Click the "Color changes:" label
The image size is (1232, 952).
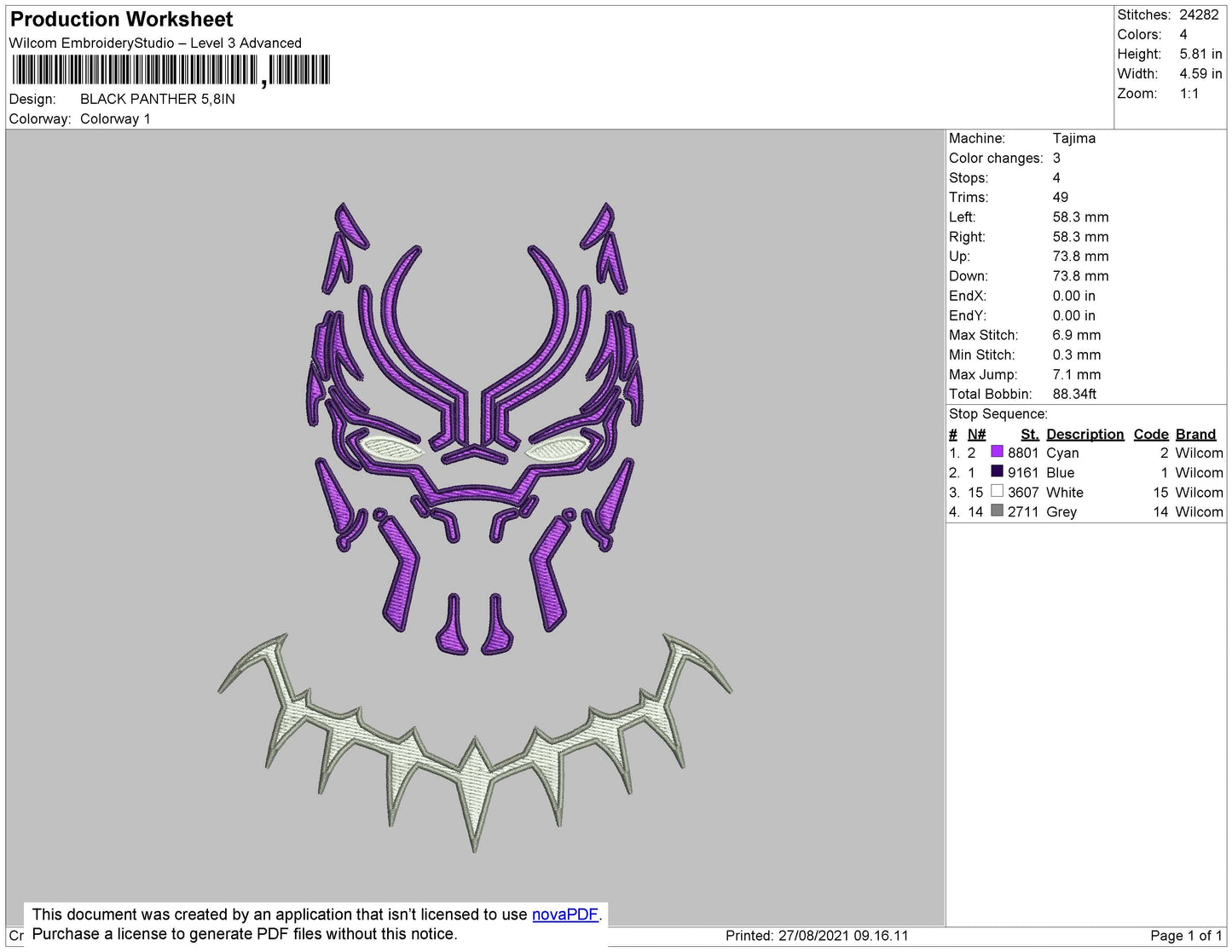996,159
